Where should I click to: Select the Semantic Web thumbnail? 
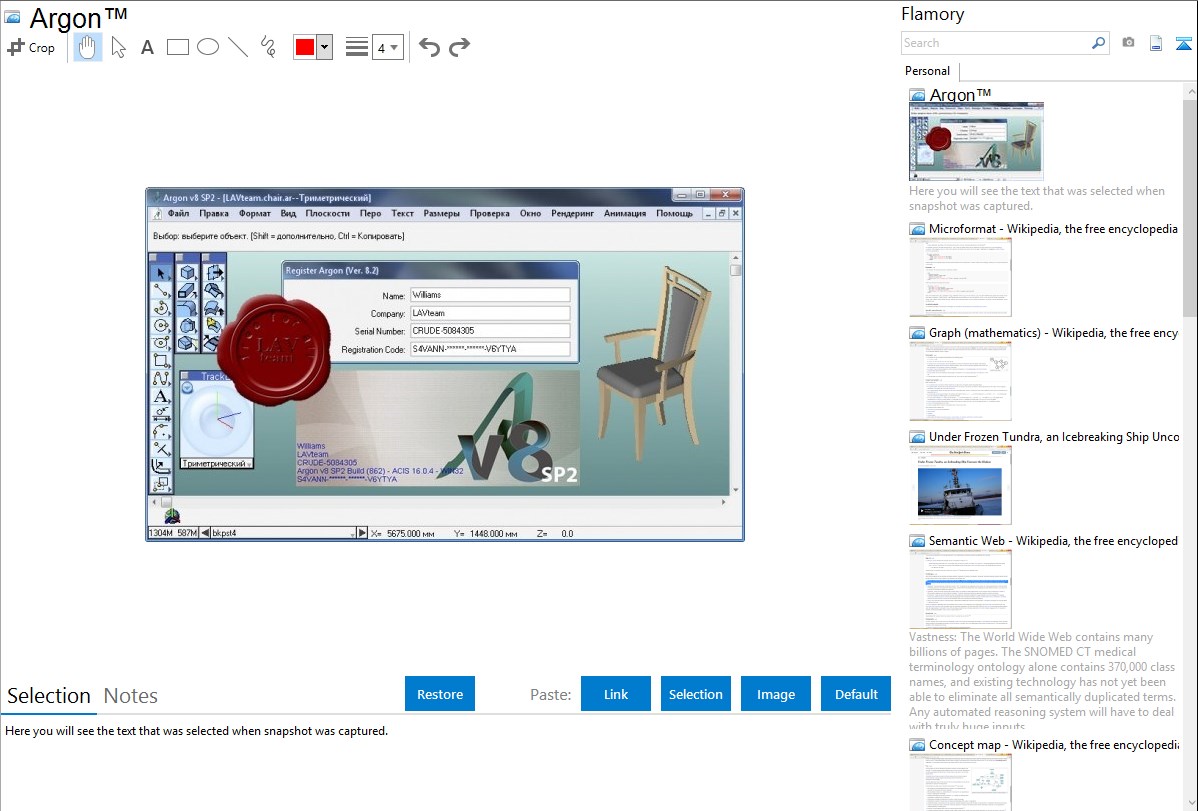[x=960, y=589]
